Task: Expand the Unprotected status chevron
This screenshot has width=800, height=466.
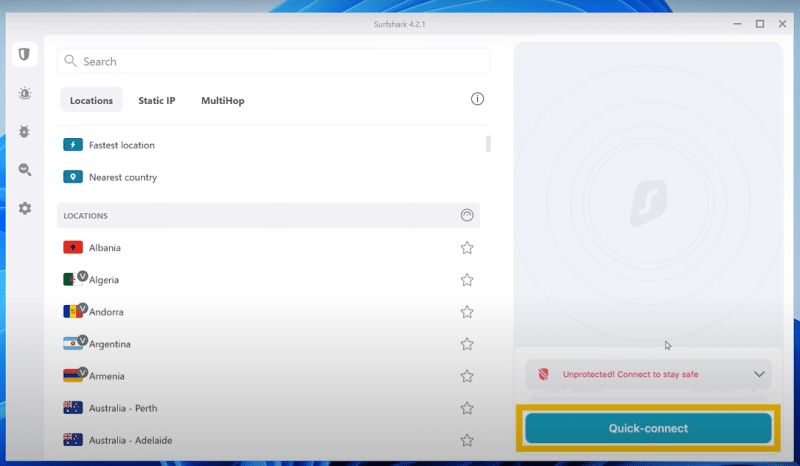Action: [759, 374]
